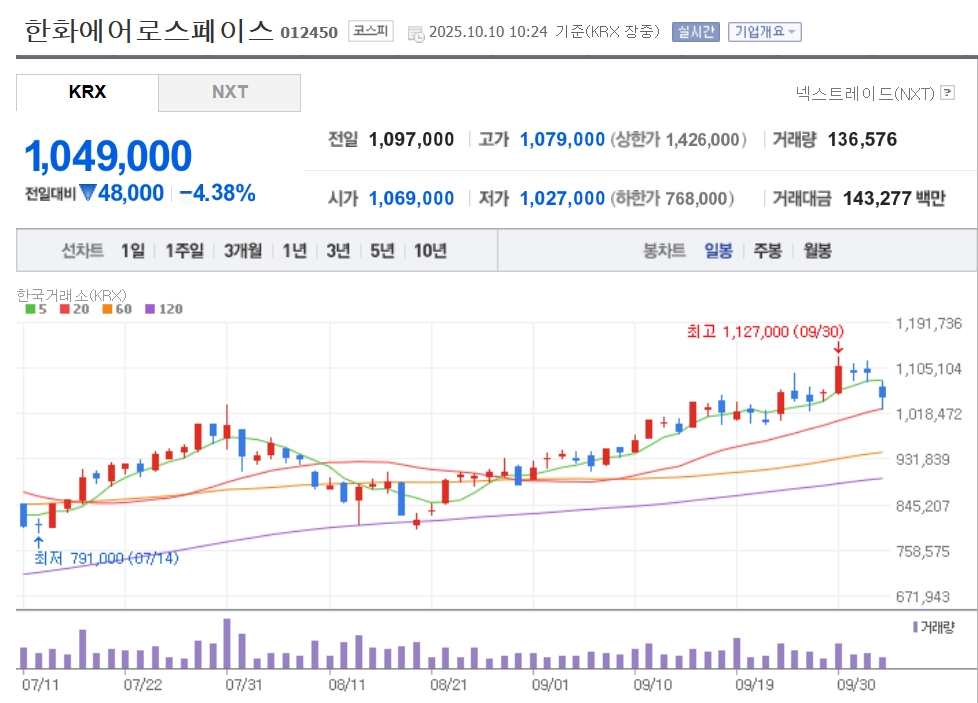Image resolution: width=978 pixels, height=703 pixels.
Task: Show the 10년 line chart
Action: pos(430,250)
